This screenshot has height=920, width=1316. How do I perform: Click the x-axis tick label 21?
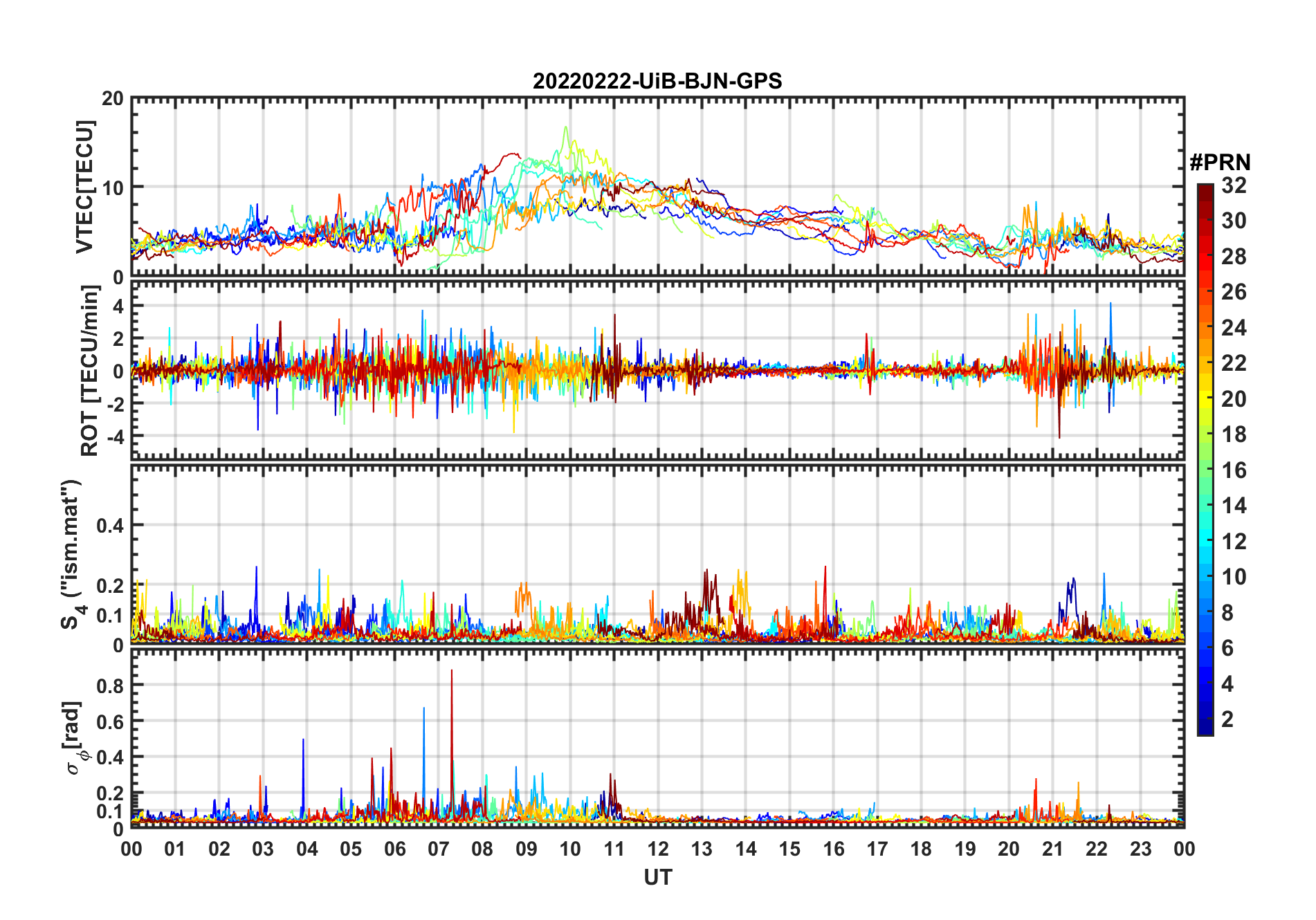[x=1052, y=849]
